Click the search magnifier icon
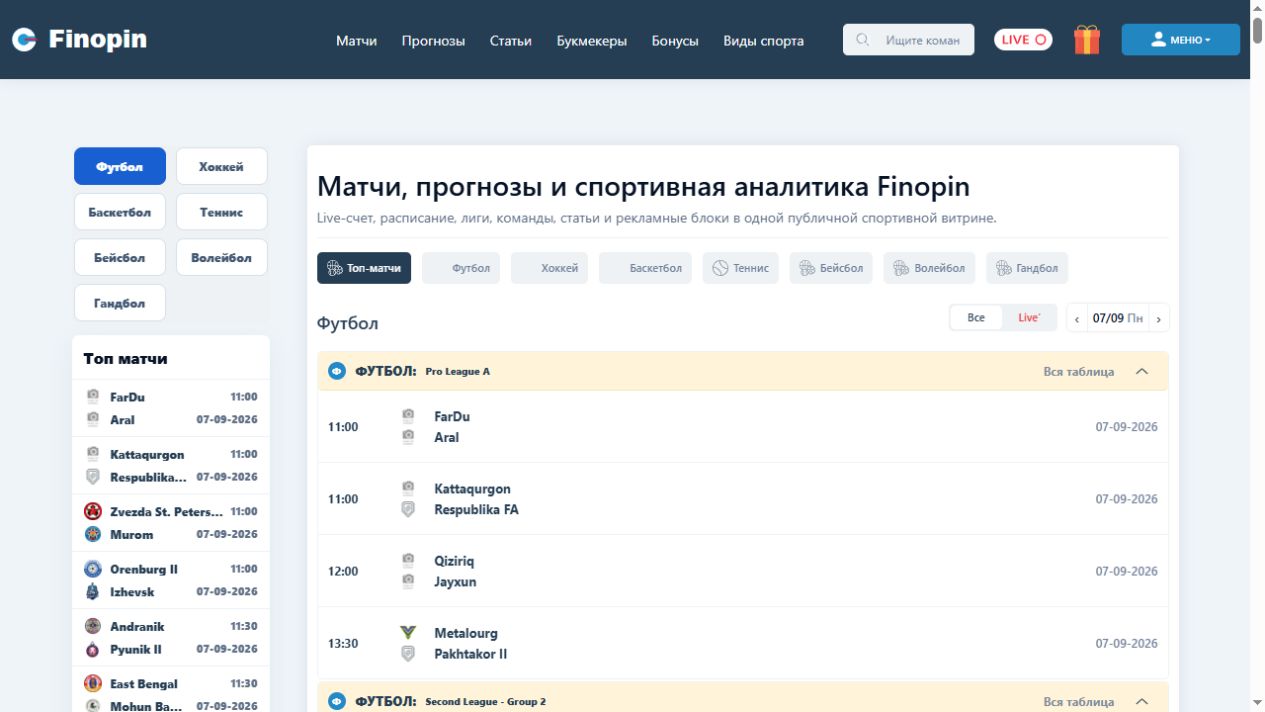The width and height of the screenshot is (1265, 712). tap(863, 40)
